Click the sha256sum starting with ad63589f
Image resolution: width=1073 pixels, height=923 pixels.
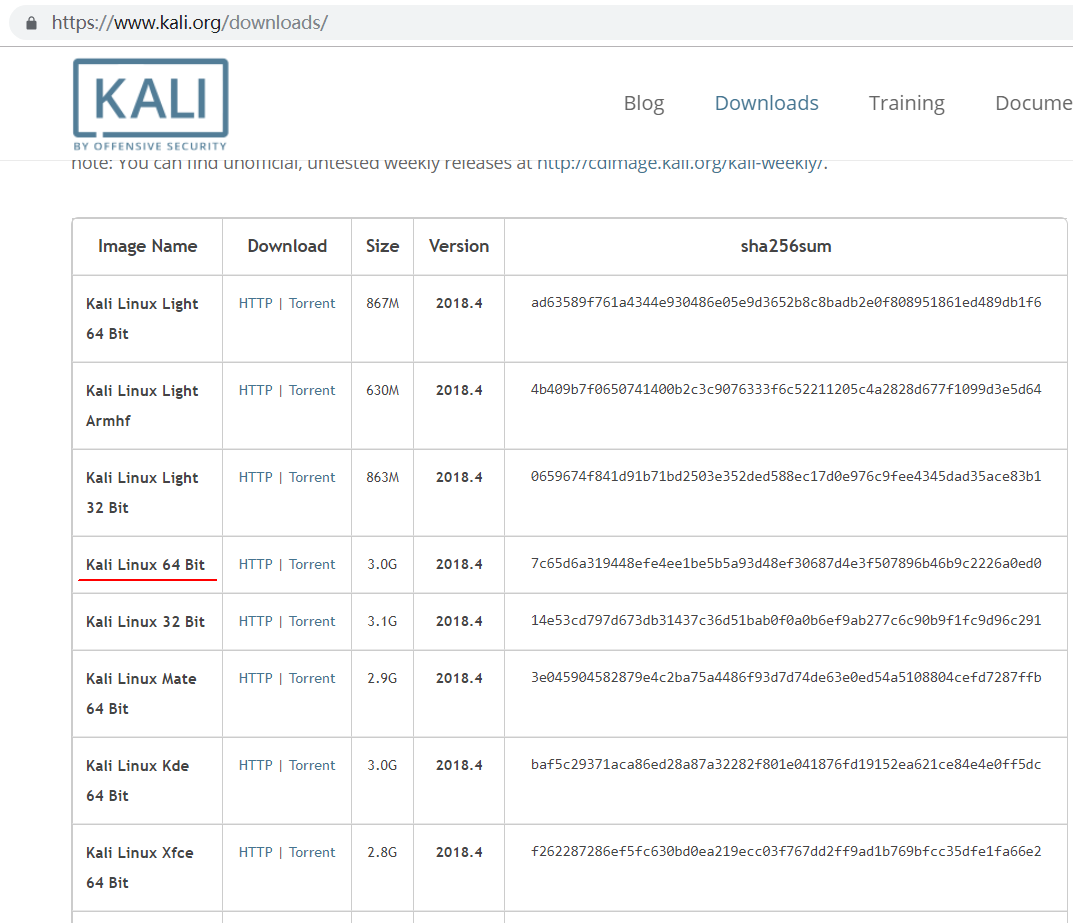click(786, 302)
